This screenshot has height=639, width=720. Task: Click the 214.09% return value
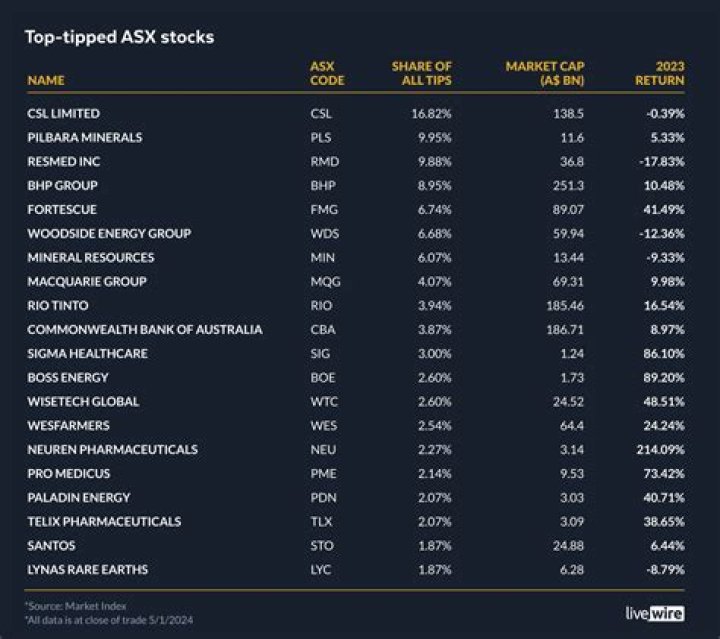coord(659,450)
